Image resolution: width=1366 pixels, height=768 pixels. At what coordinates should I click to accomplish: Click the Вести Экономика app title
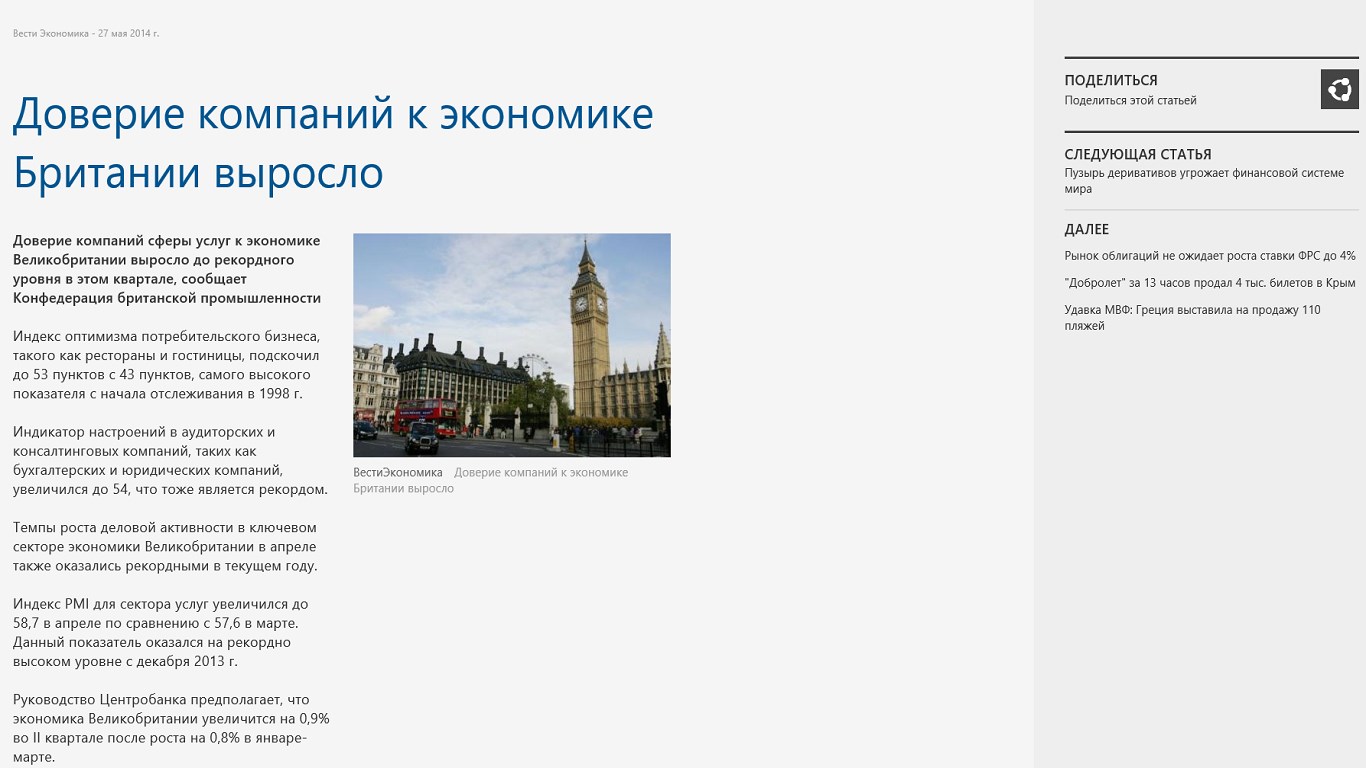pos(45,32)
